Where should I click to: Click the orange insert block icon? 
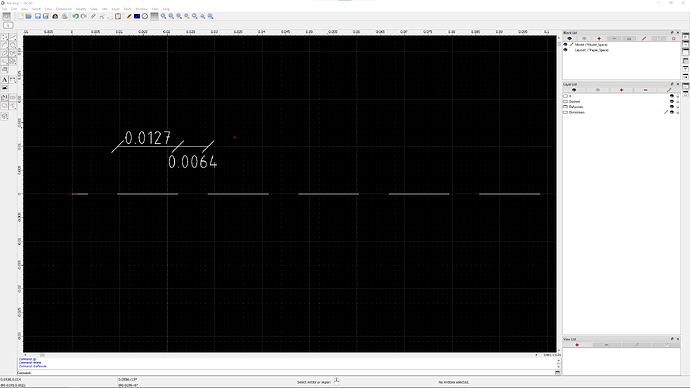(x=673, y=39)
